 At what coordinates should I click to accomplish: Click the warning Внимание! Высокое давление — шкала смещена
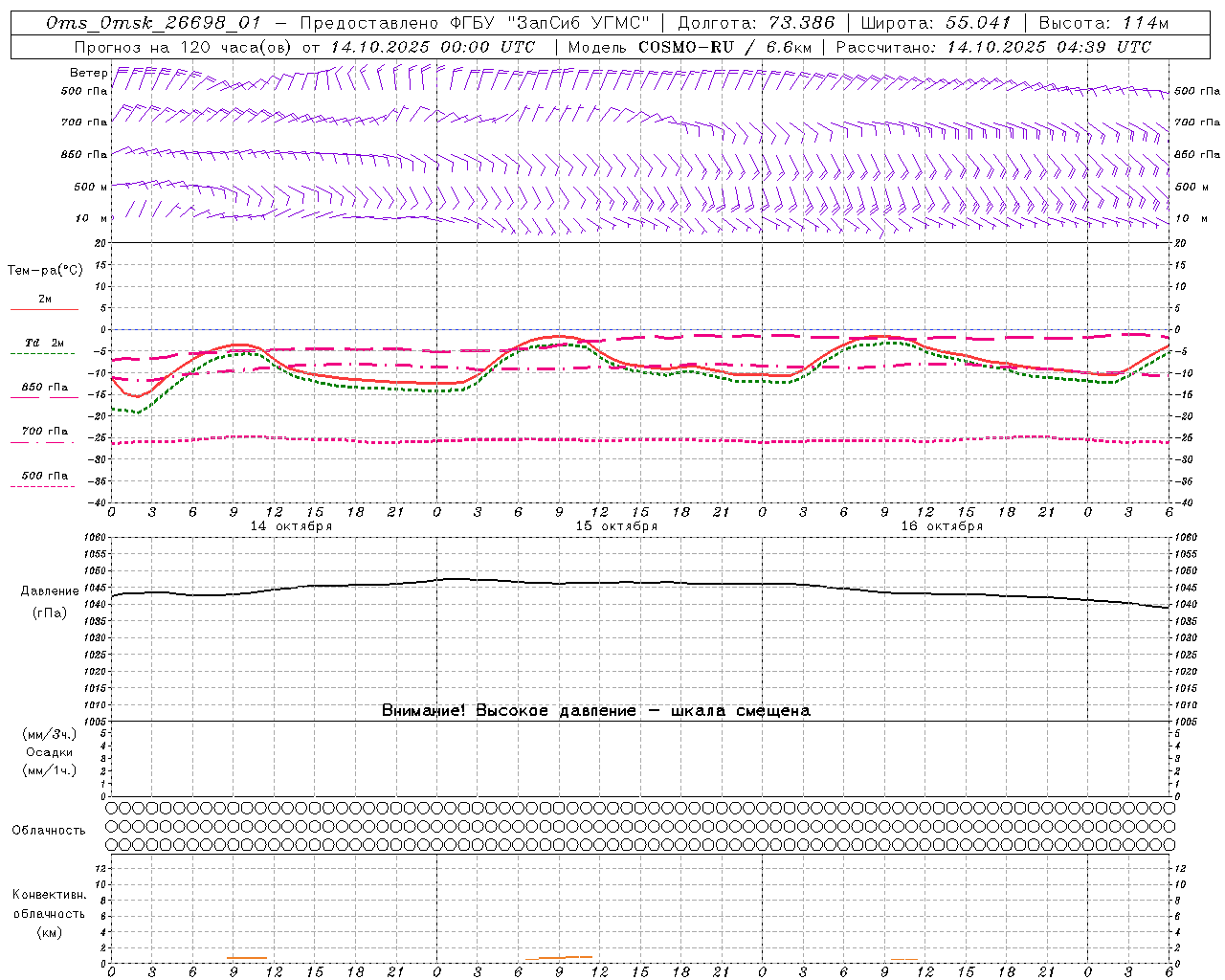596,710
